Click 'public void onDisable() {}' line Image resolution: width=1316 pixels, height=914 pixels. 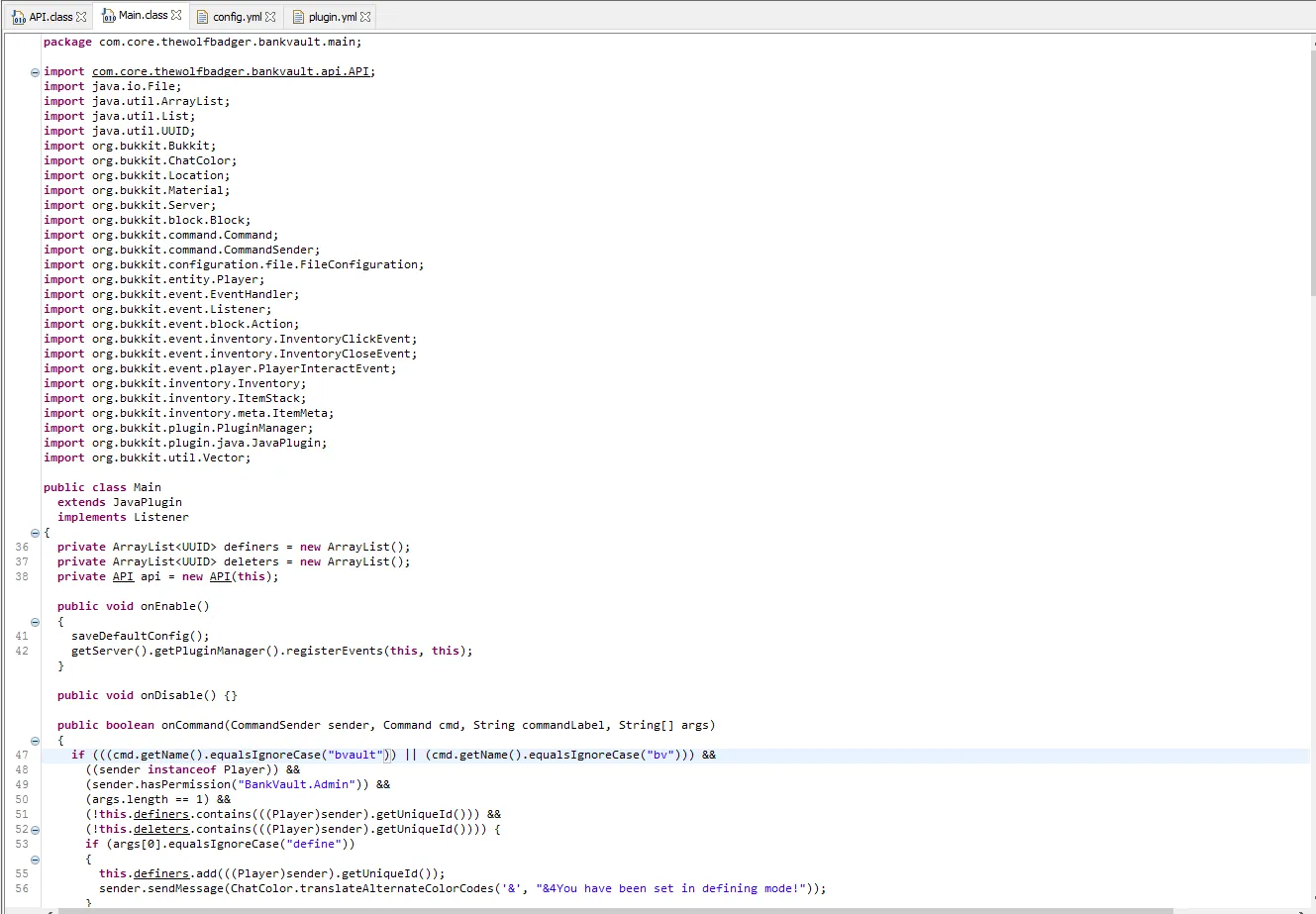148,695
